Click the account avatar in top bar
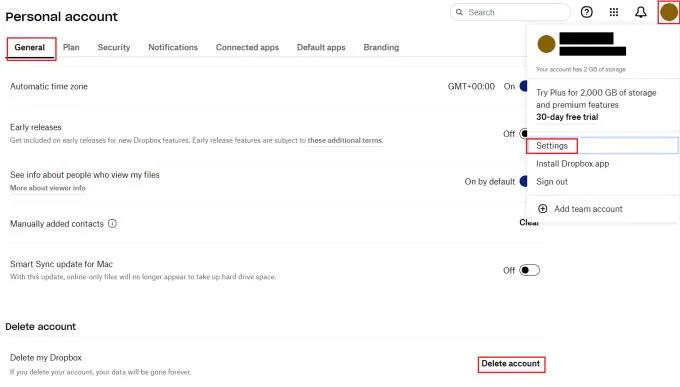Screen dimensions: 680x387 [x=669, y=12]
